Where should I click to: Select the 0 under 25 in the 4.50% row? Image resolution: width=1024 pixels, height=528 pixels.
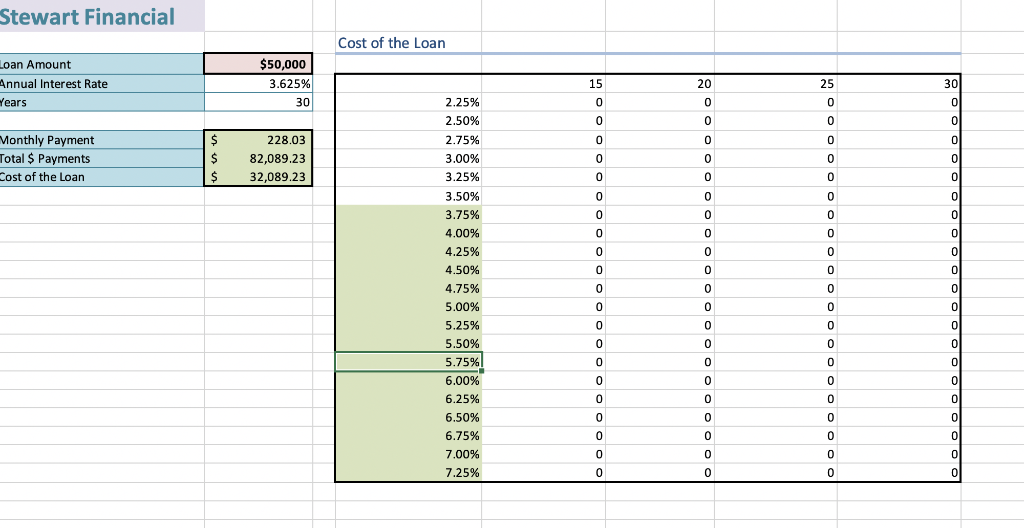pyautogui.click(x=776, y=269)
